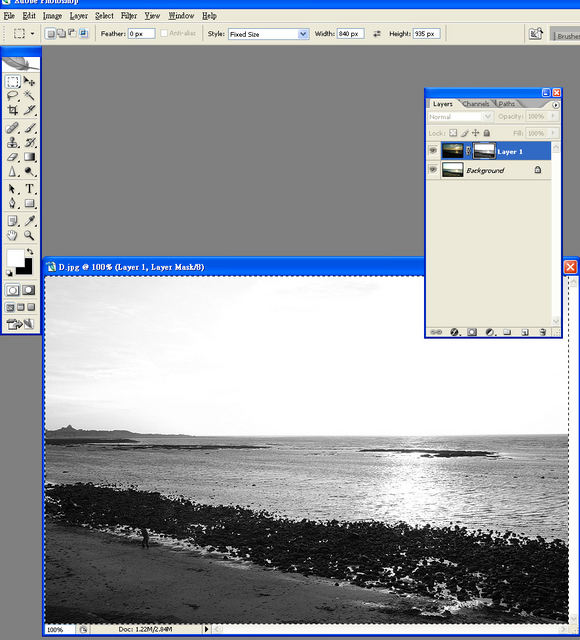The height and width of the screenshot is (640, 580).
Task: Open the document status bar arrow menu
Action: tap(206, 629)
